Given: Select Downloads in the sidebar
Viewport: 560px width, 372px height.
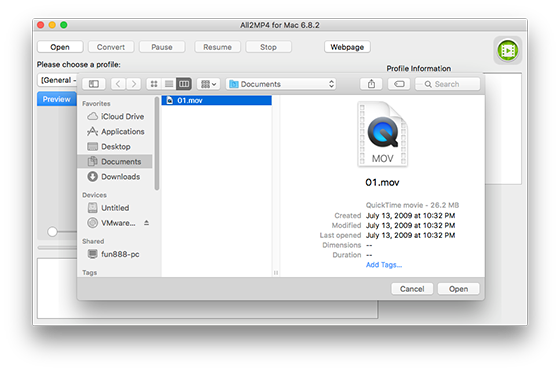Looking at the screenshot, I should pyautogui.click(x=115, y=176).
